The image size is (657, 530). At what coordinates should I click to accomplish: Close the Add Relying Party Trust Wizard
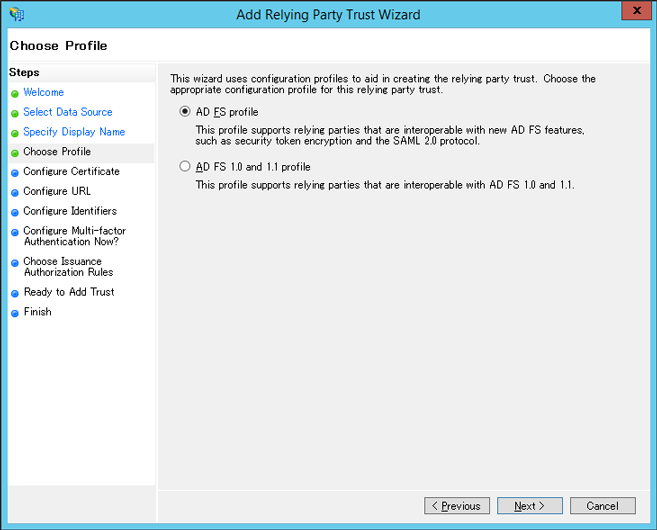click(x=636, y=10)
